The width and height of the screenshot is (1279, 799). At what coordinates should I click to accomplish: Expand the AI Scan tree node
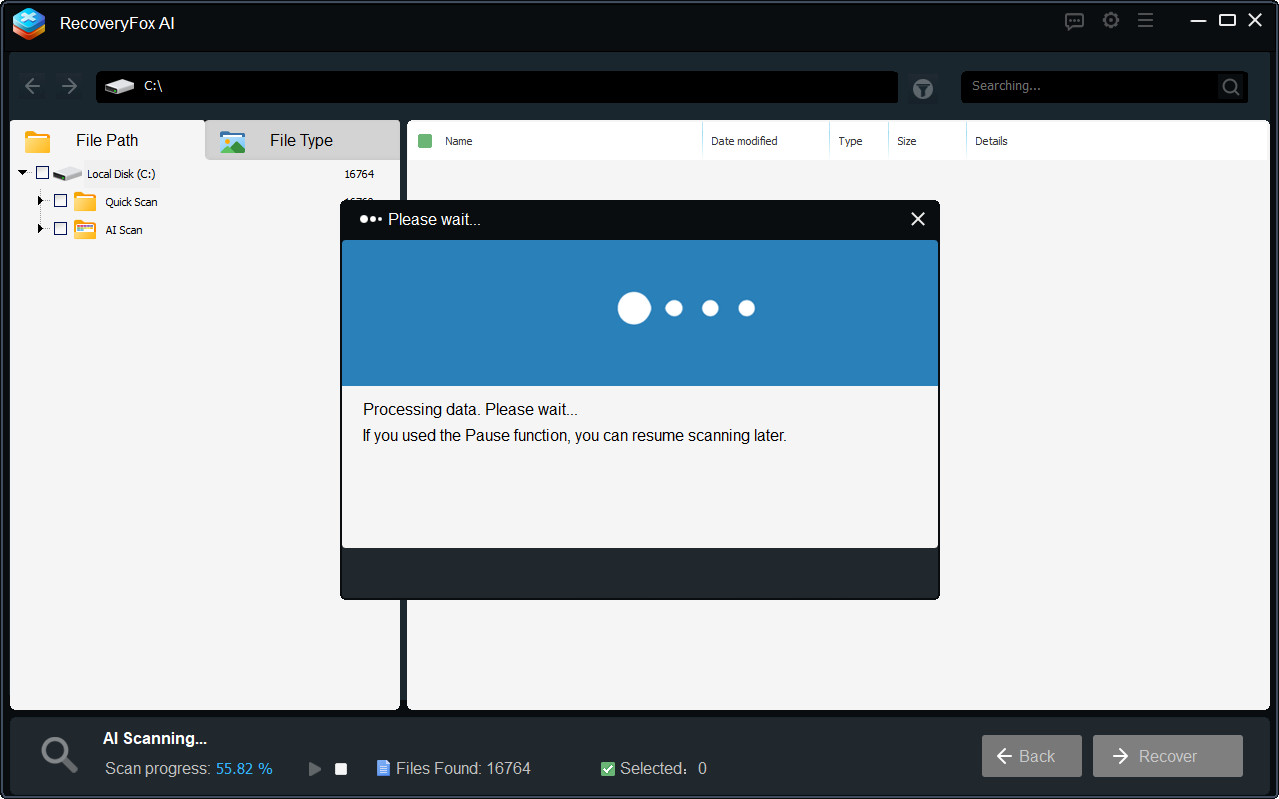point(41,229)
